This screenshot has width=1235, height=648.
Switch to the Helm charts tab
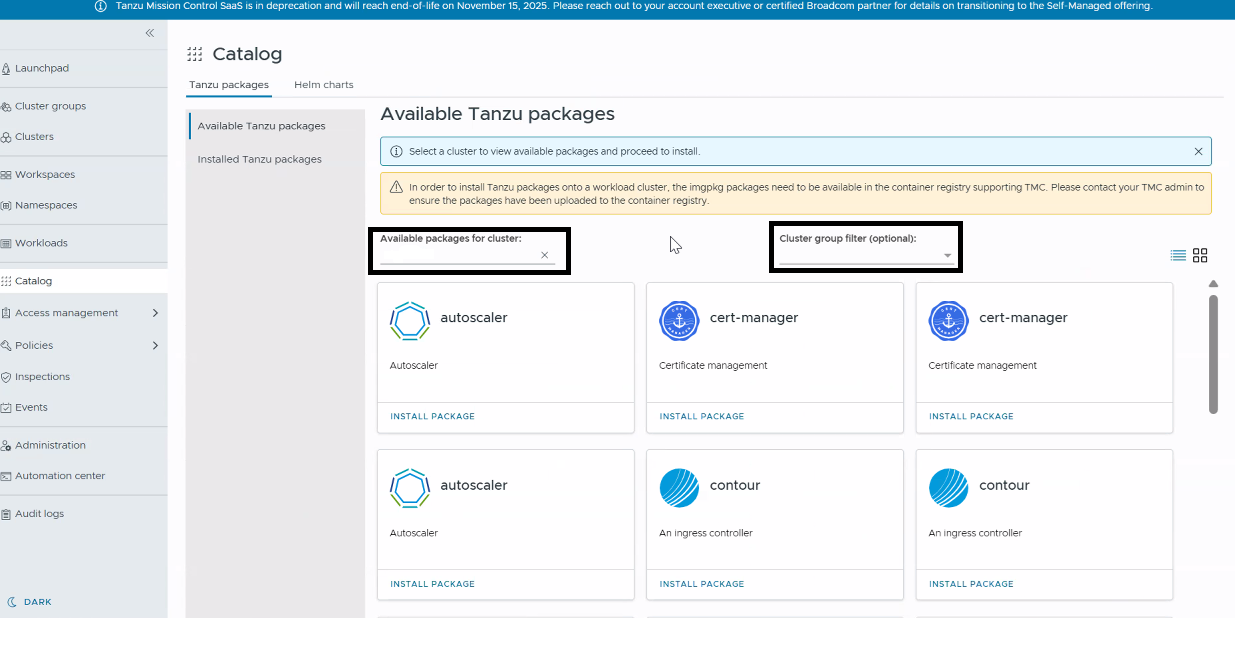coord(323,85)
